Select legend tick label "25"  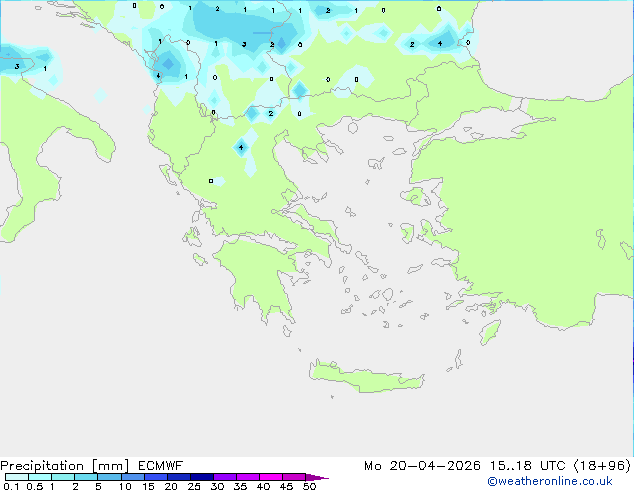click(194, 486)
